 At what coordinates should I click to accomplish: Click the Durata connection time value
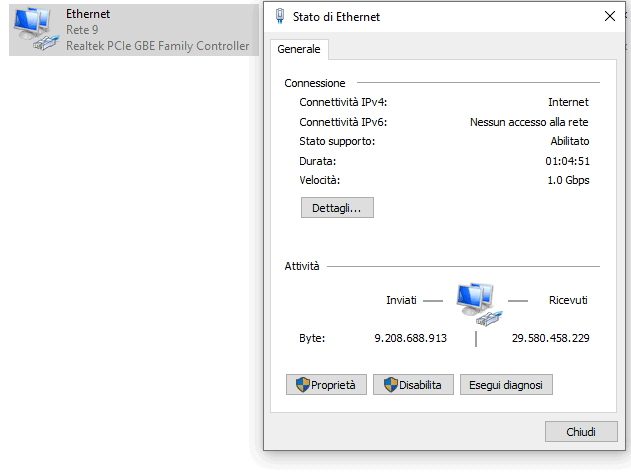[567, 161]
